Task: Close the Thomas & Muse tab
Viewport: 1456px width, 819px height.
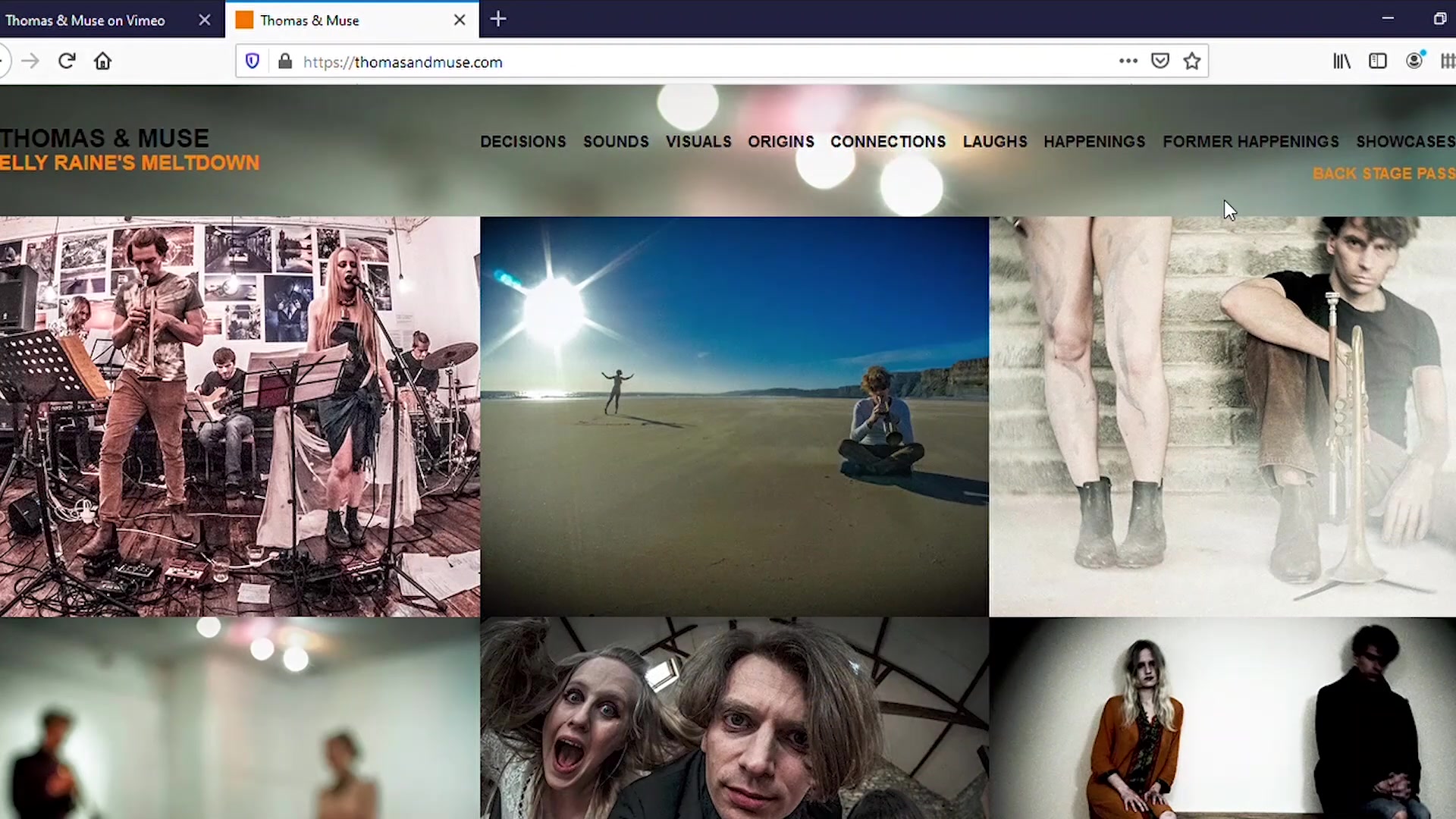Action: 460,20
